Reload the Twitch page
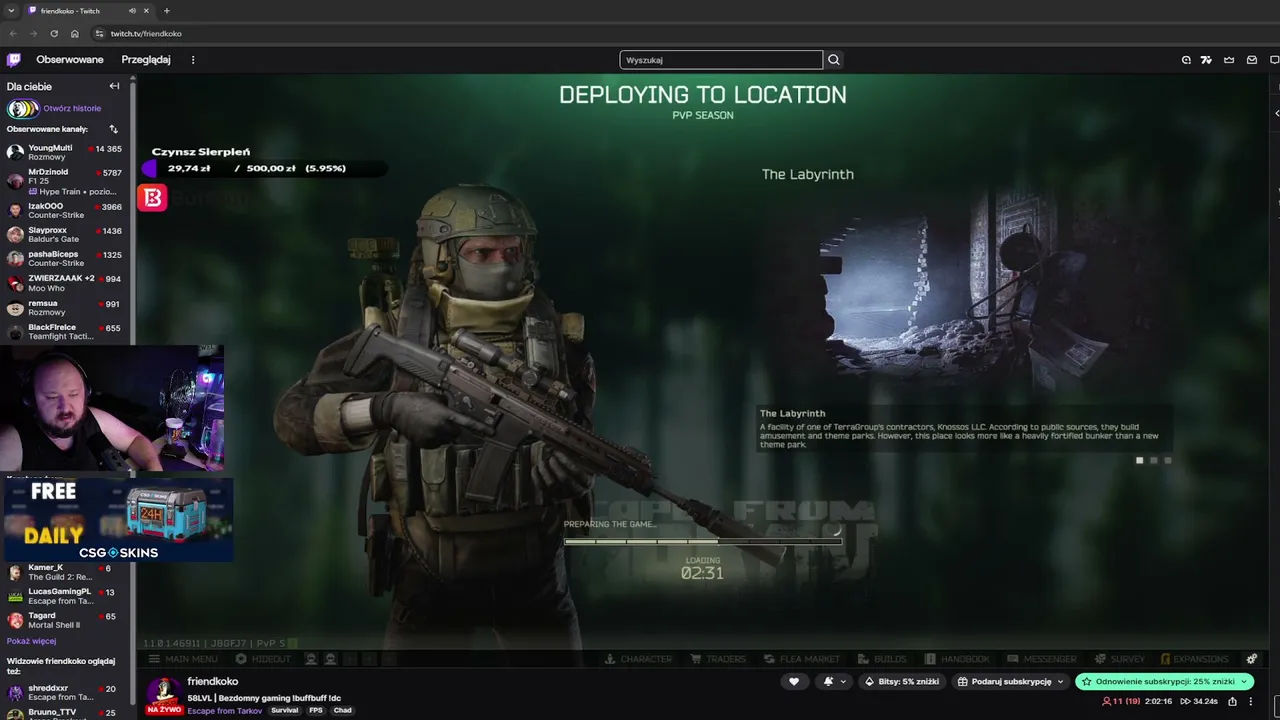This screenshot has height=720, width=1280. tap(54, 34)
